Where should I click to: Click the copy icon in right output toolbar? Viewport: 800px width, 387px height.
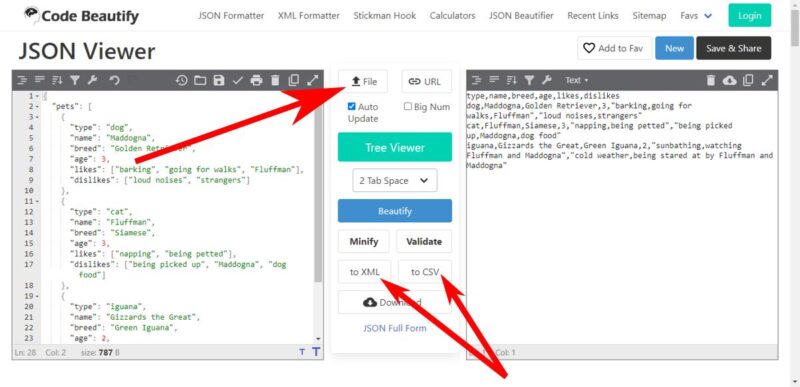[748, 80]
